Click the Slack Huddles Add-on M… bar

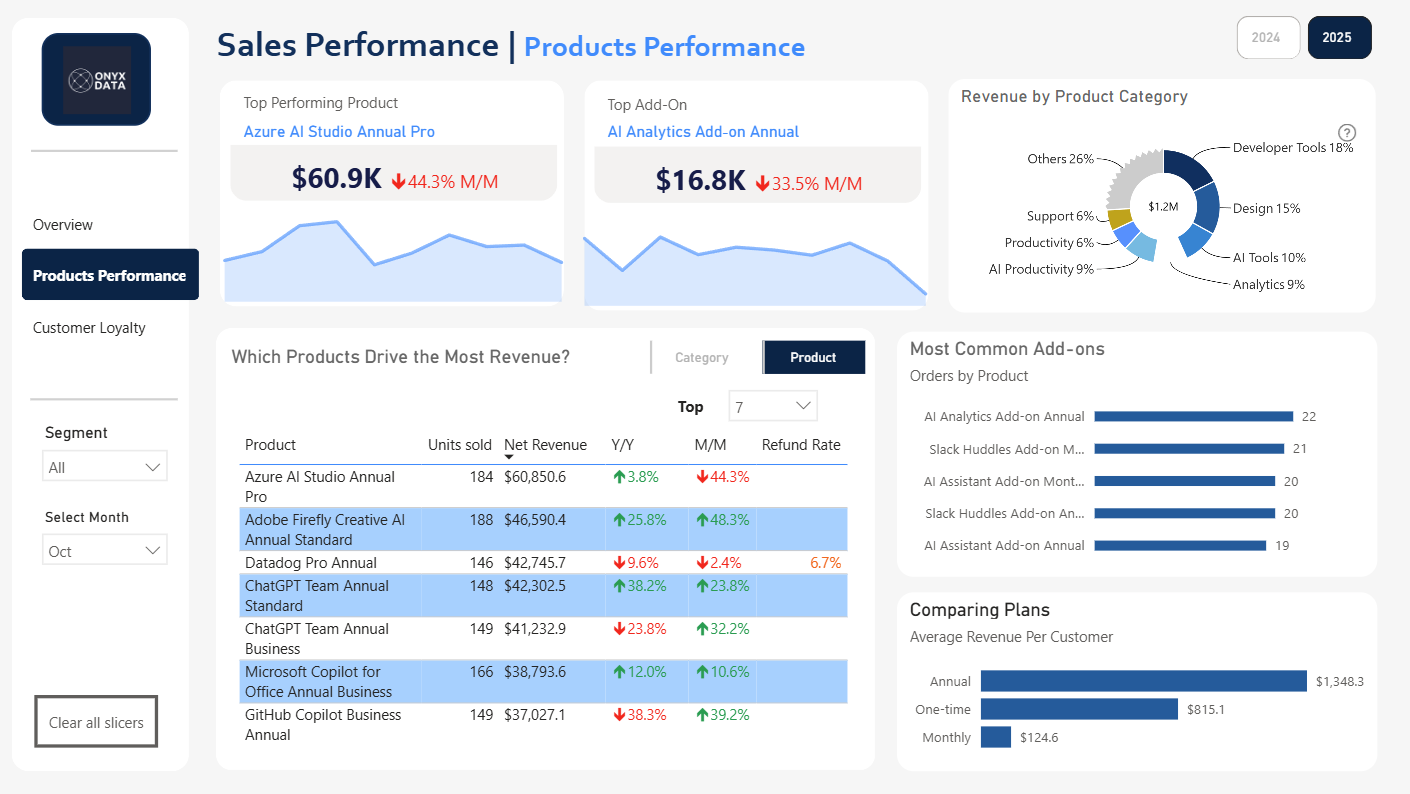[x=1190, y=449]
